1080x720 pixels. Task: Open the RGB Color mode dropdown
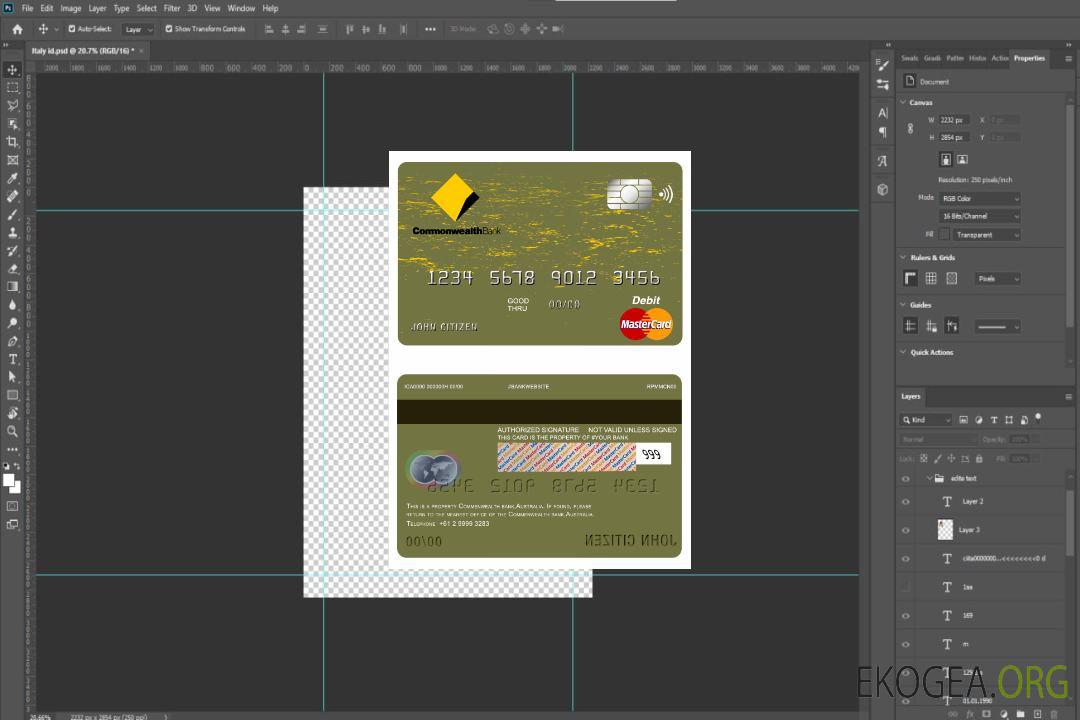pyautogui.click(x=979, y=198)
